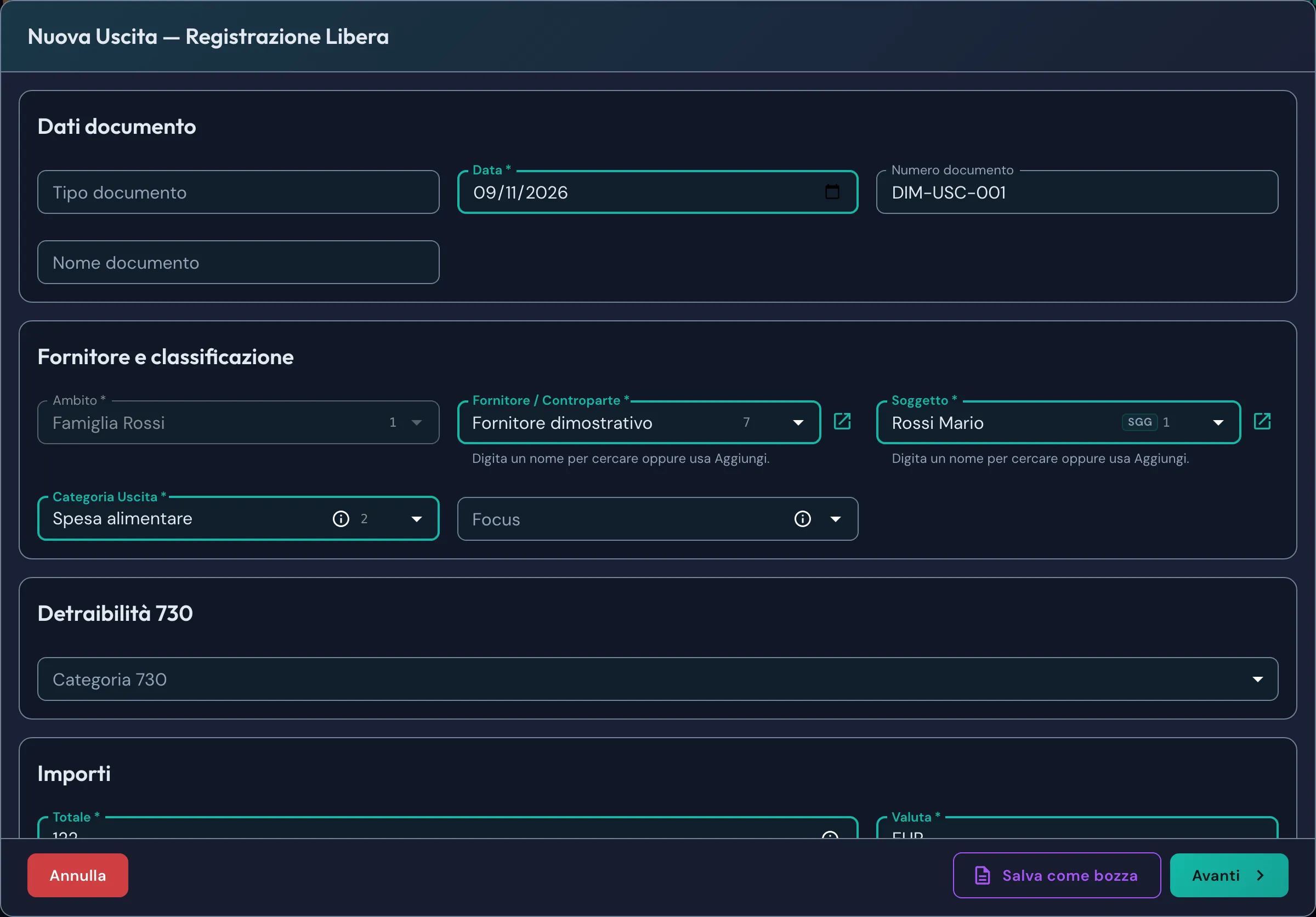The width and height of the screenshot is (1316, 917).
Task: Click the Rossi Mario value
Action: click(938, 423)
